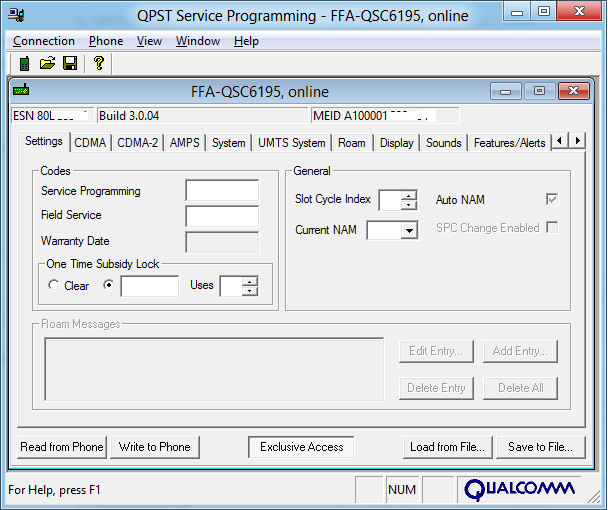Click the Roam Messages list box
This screenshot has height=510, width=608.
tap(214, 369)
